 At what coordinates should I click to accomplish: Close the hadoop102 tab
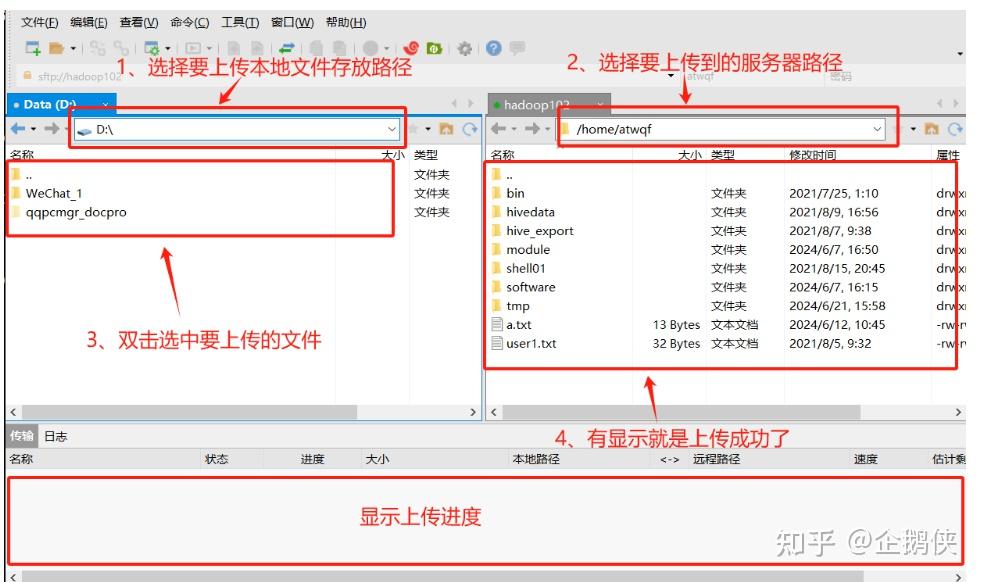(600, 104)
